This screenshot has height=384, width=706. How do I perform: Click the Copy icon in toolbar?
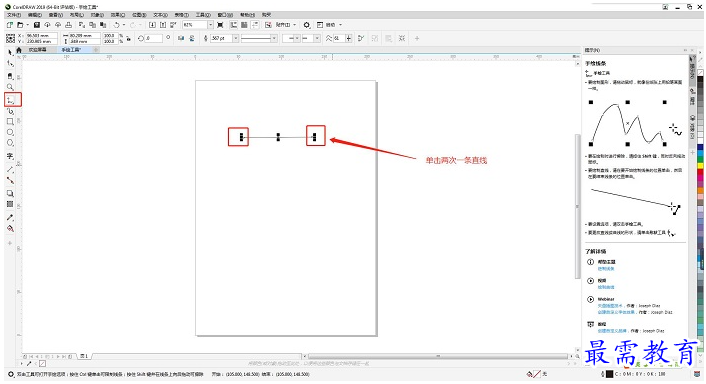[93, 25]
